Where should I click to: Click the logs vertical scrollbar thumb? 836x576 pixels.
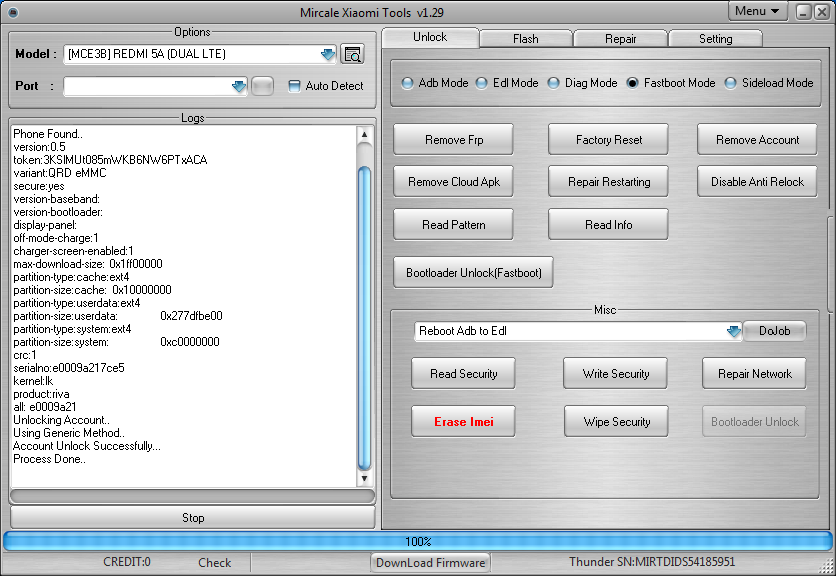[365, 317]
